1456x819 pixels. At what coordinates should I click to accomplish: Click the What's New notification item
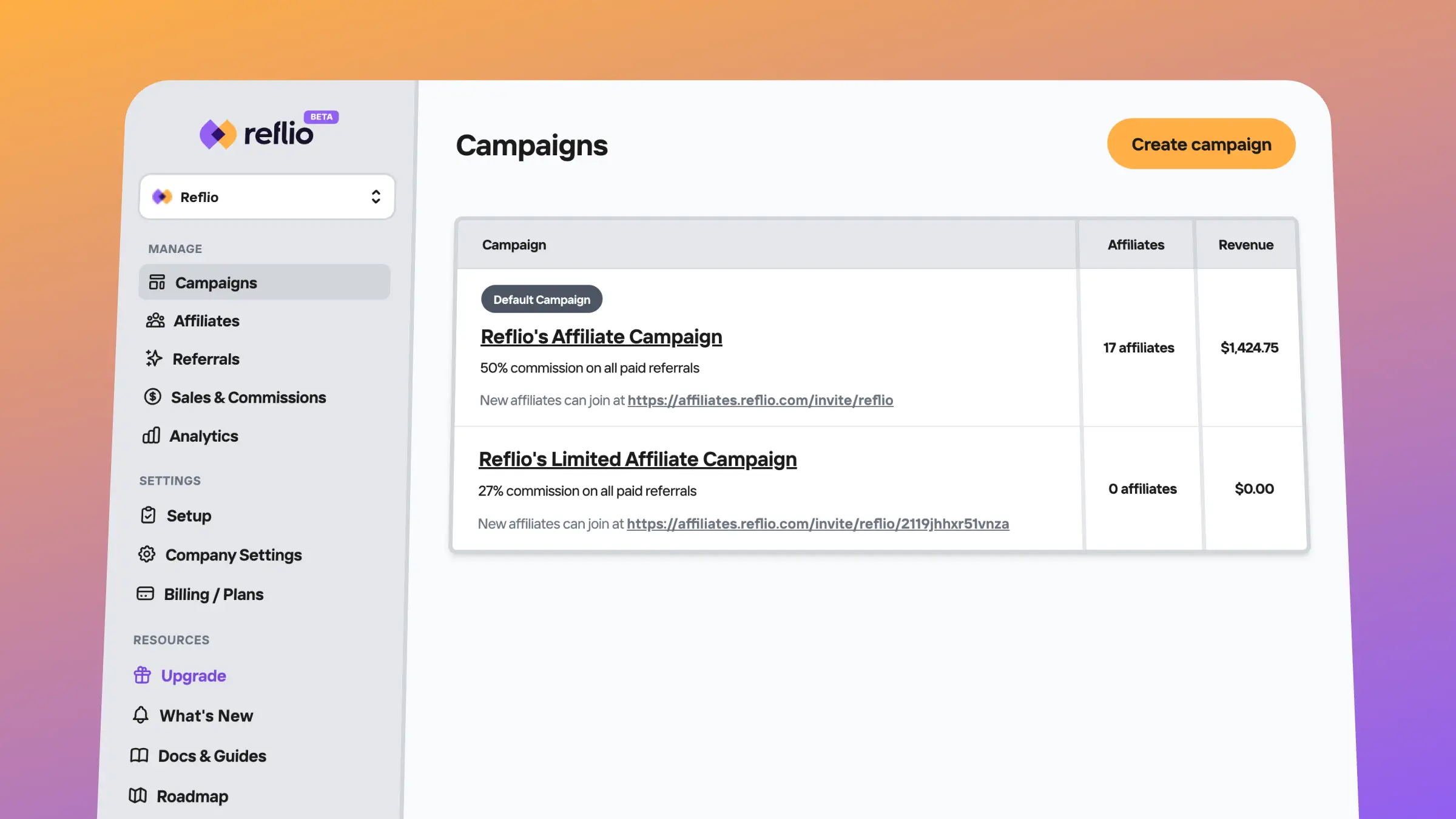click(x=206, y=716)
